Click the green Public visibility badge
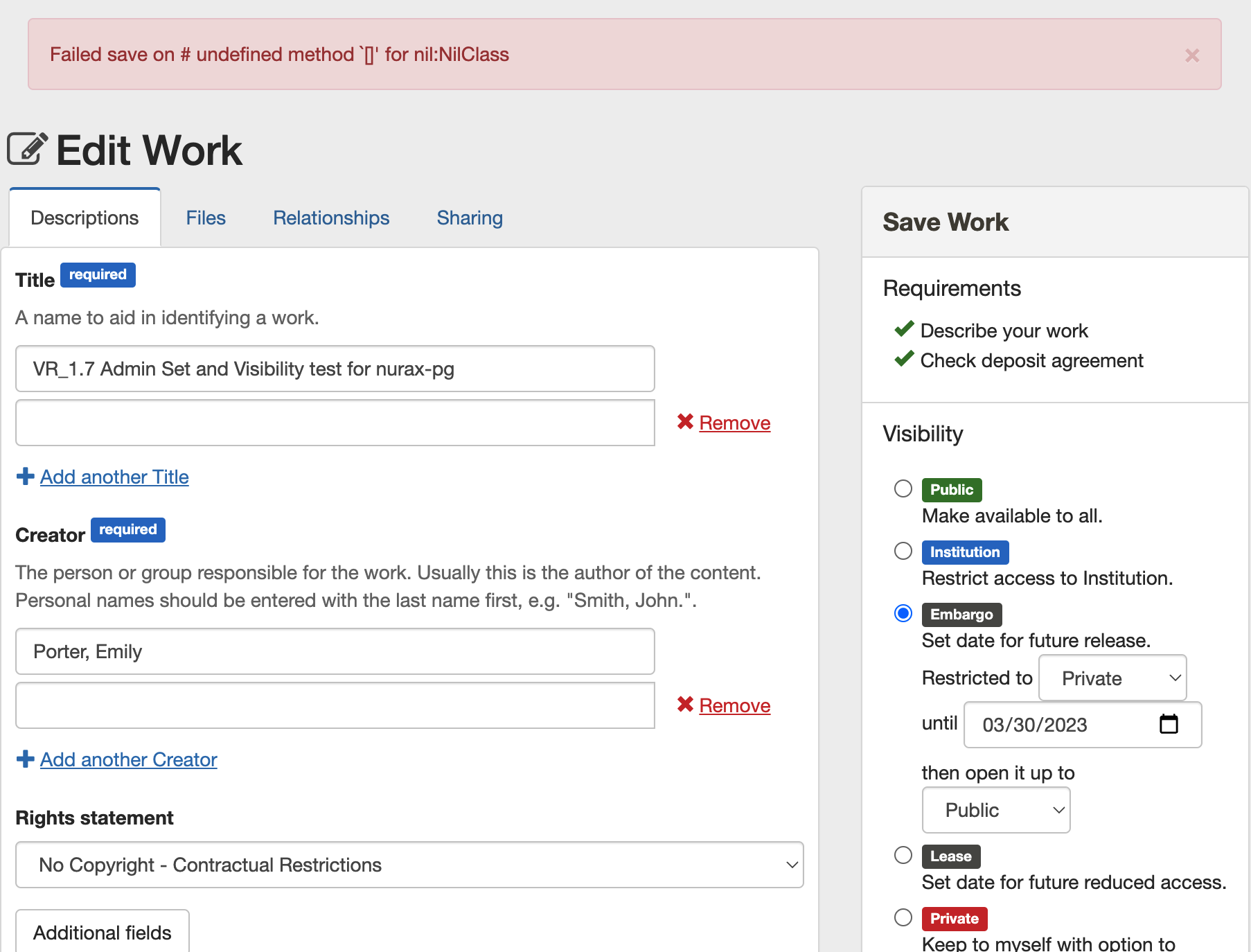1251x952 pixels. [x=952, y=490]
